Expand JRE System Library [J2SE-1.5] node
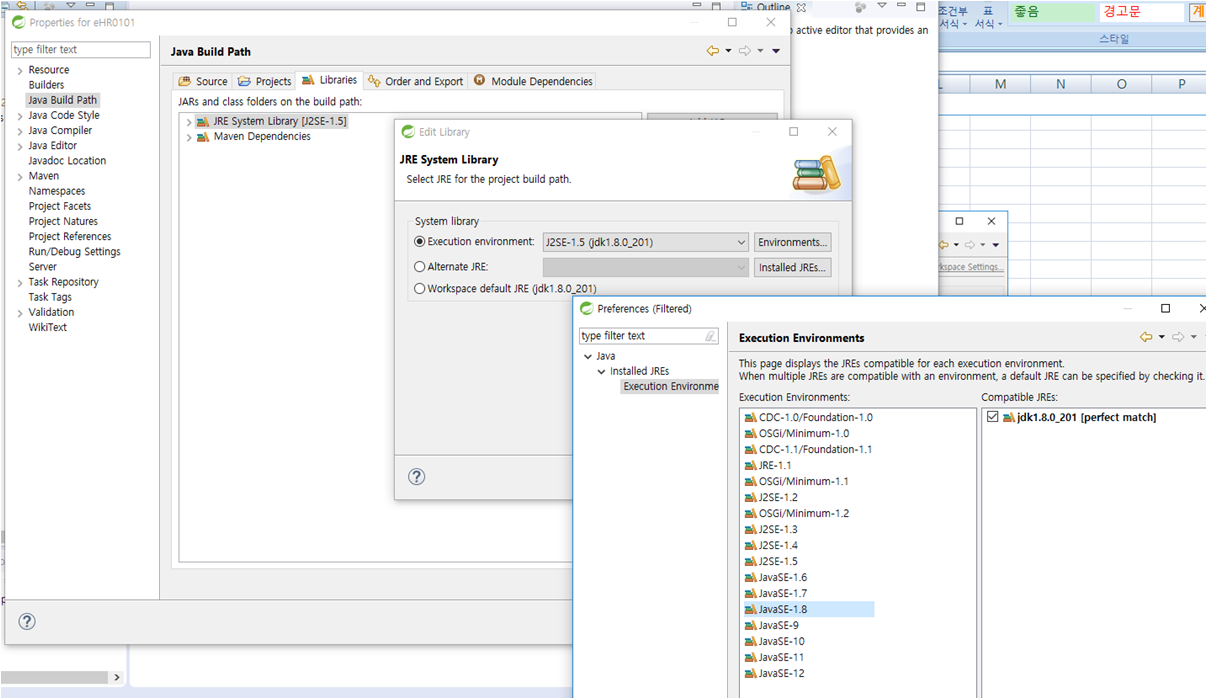This screenshot has width=1207, height=699. pyautogui.click(x=189, y=122)
